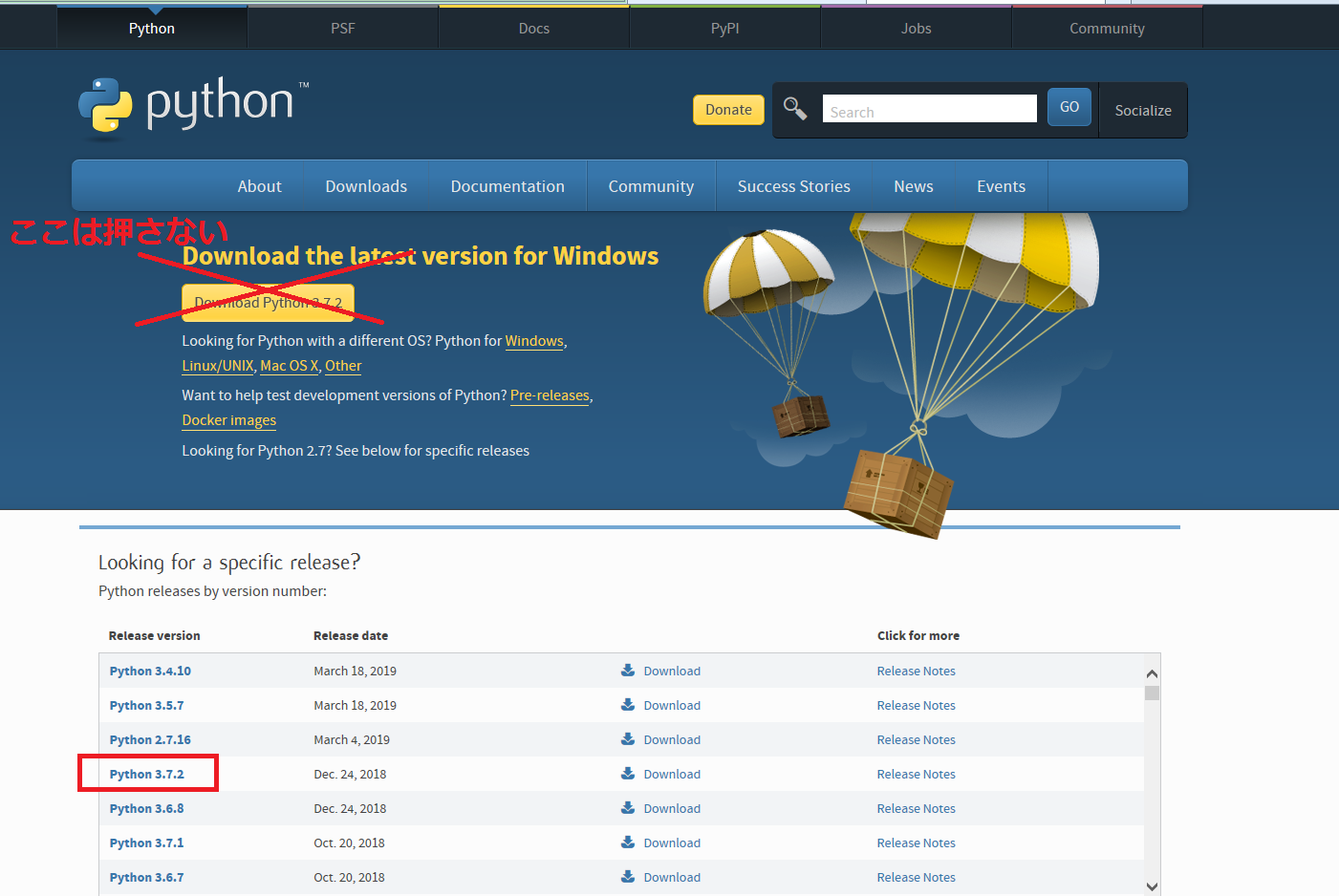Viewport: 1339px width, 896px height.
Task: Click download icon in Python 3.7.2 row
Action: (628, 774)
